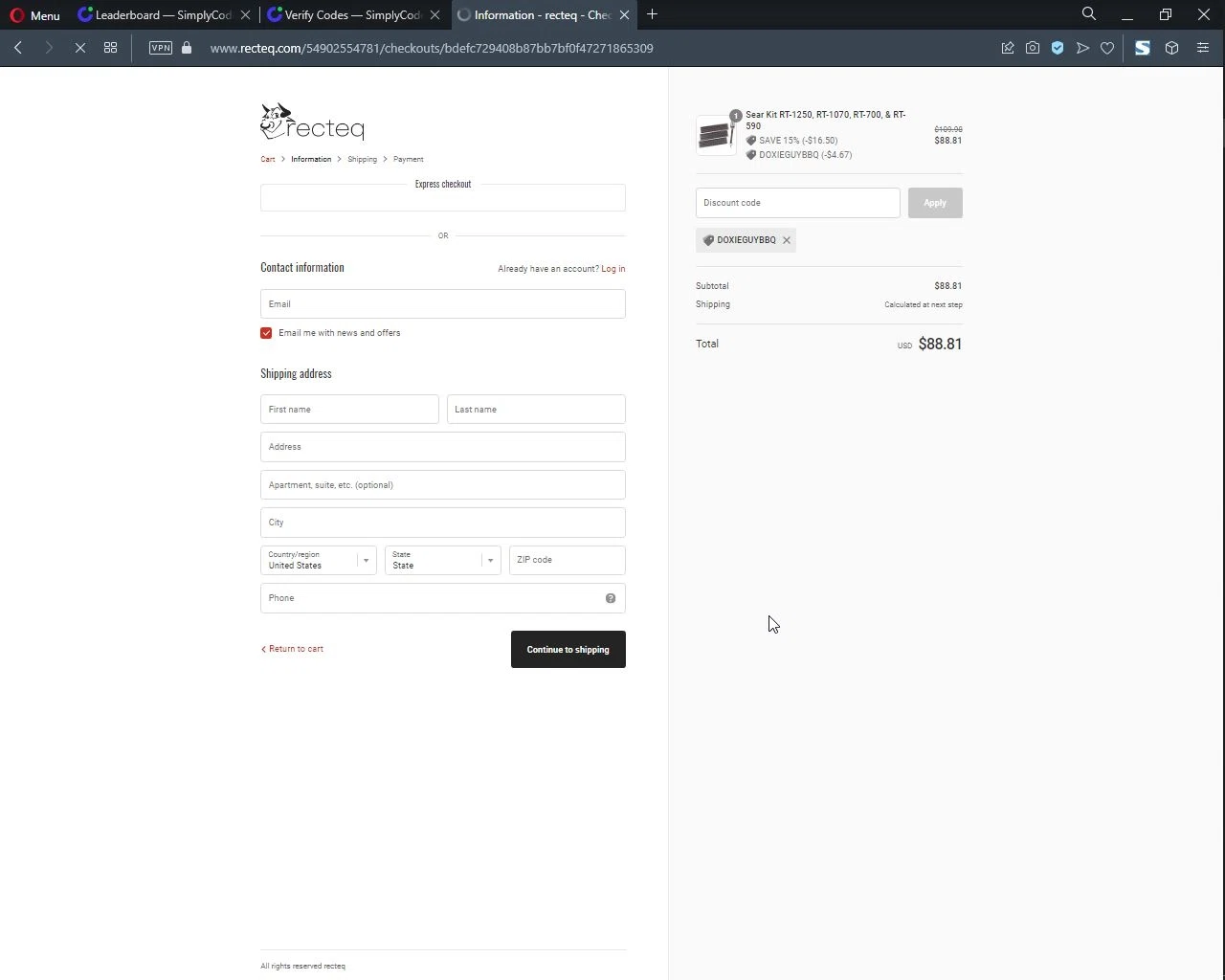Close the recteq checkout tab
Screen dimensions: 1225x980
pyautogui.click(x=624, y=14)
